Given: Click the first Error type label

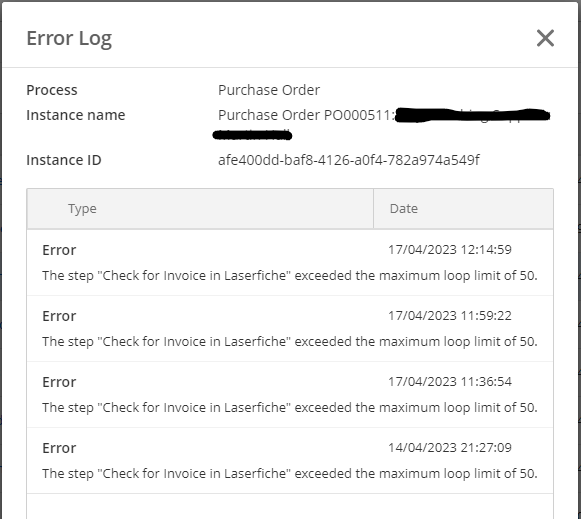Looking at the screenshot, I should [59, 250].
